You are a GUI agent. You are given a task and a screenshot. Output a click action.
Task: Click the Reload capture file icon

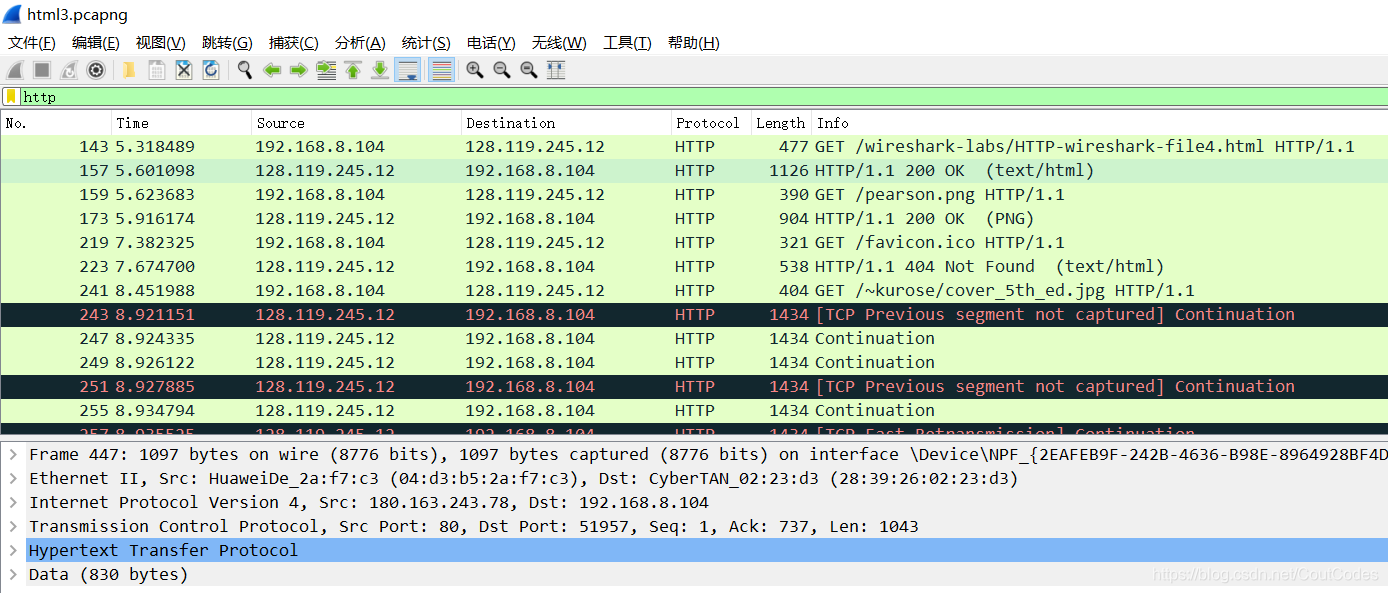click(211, 70)
